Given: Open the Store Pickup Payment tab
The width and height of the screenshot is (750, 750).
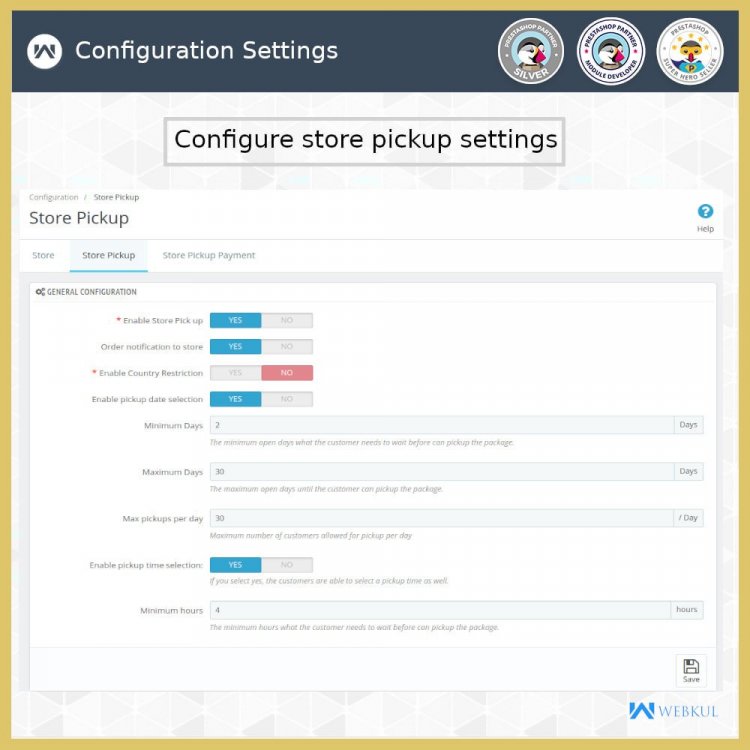Looking at the screenshot, I should click(x=209, y=255).
